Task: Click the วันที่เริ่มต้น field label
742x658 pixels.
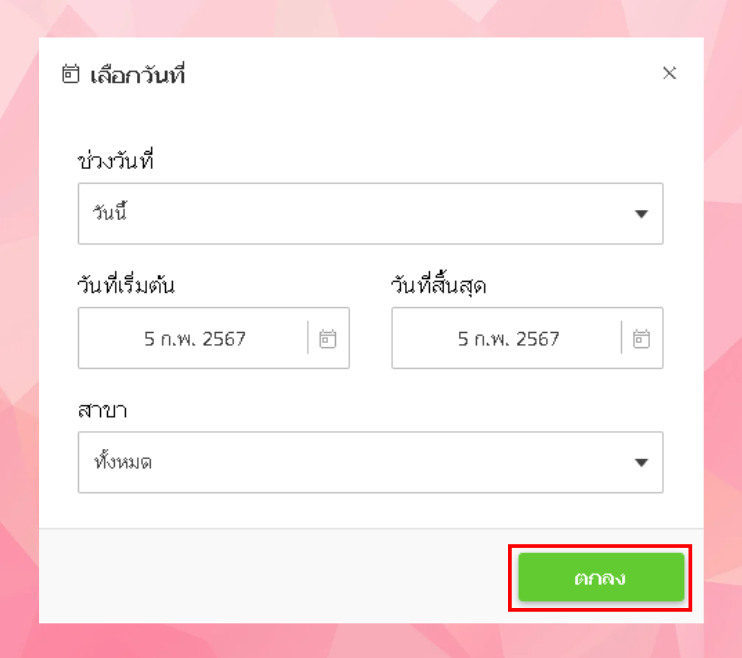Action: (x=126, y=285)
